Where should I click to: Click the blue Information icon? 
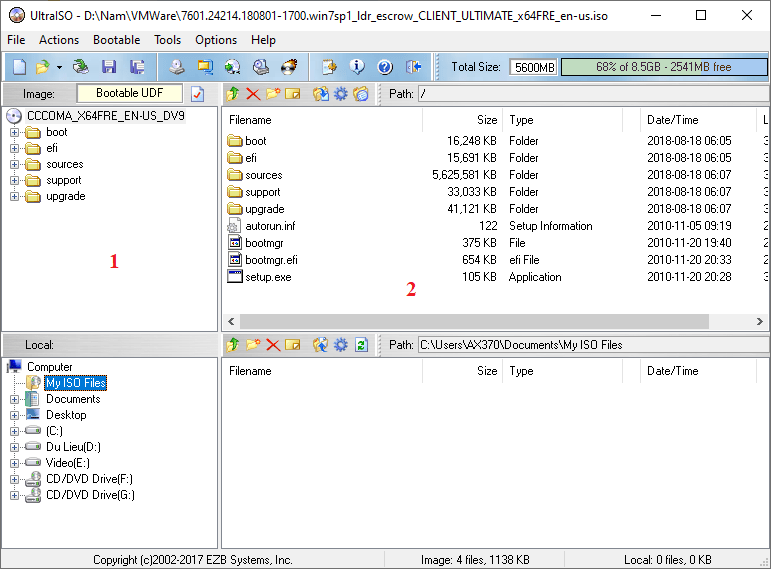point(357,67)
